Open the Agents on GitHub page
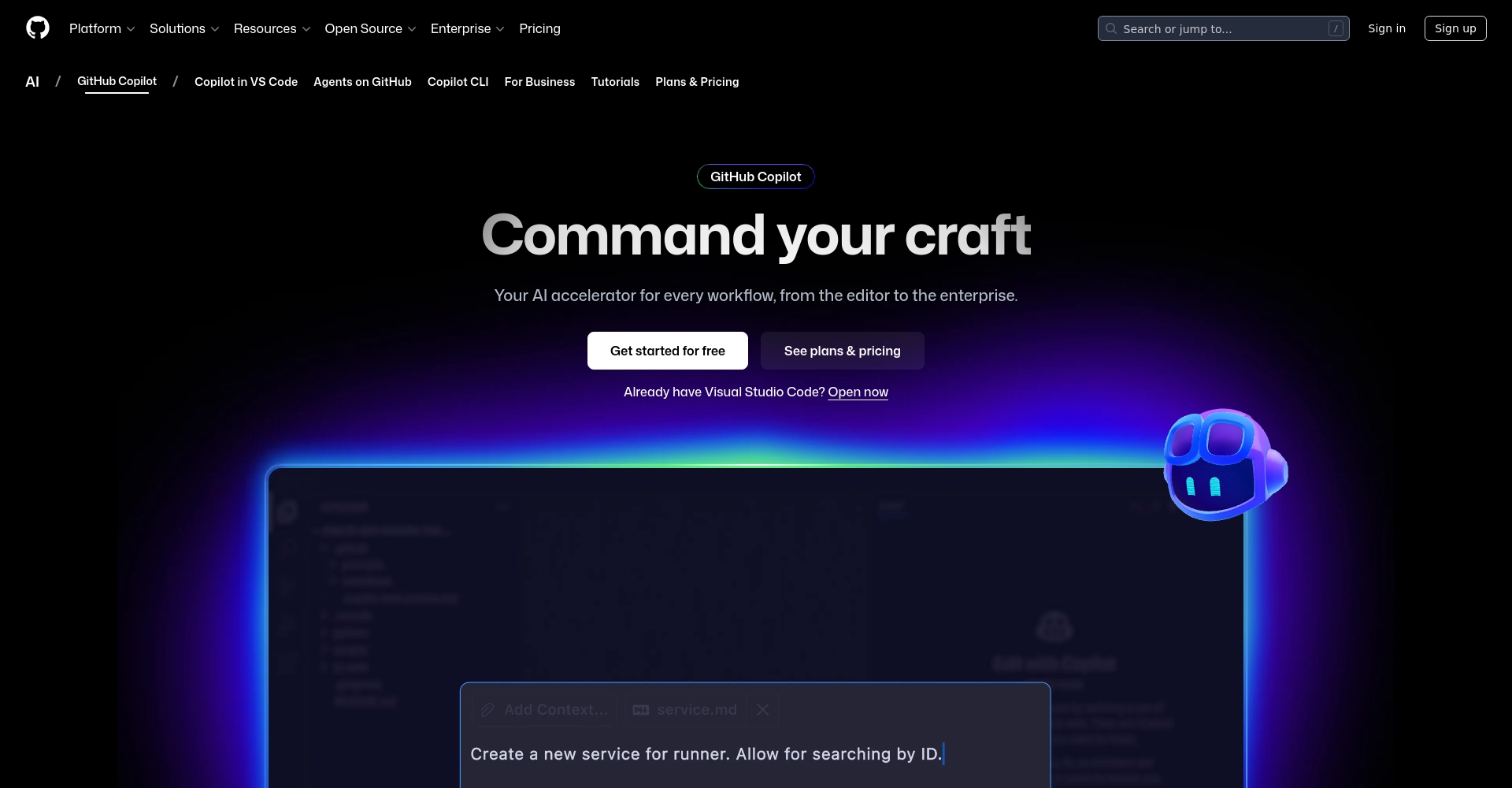Viewport: 1512px width, 788px height. point(361,82)
